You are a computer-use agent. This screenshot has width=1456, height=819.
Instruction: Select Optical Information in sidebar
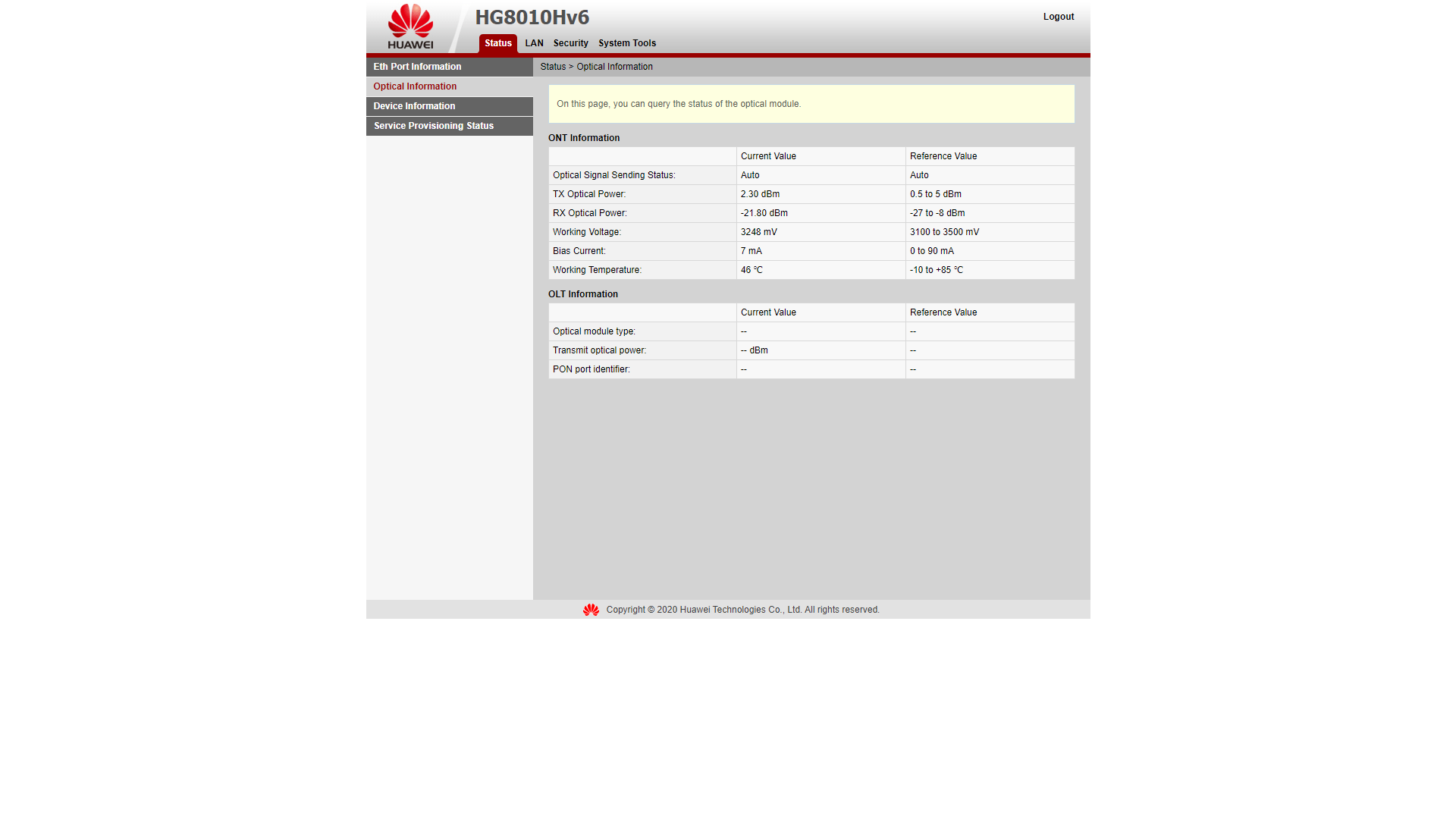(450, 86)
